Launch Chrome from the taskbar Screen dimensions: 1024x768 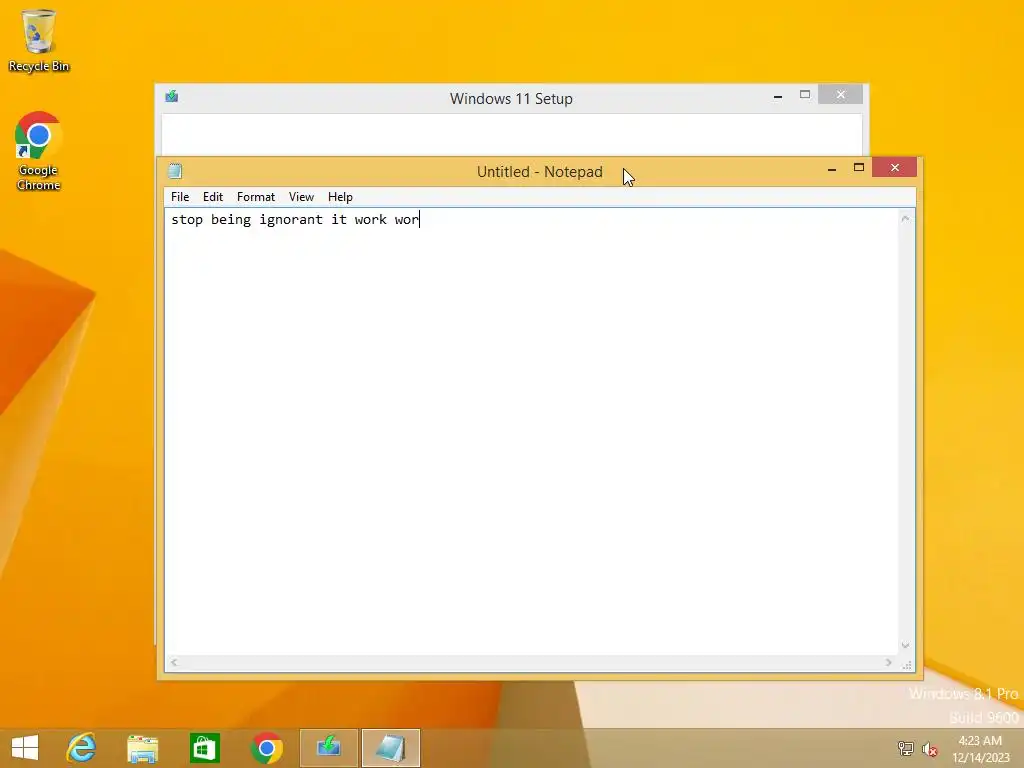pos(266,748)
